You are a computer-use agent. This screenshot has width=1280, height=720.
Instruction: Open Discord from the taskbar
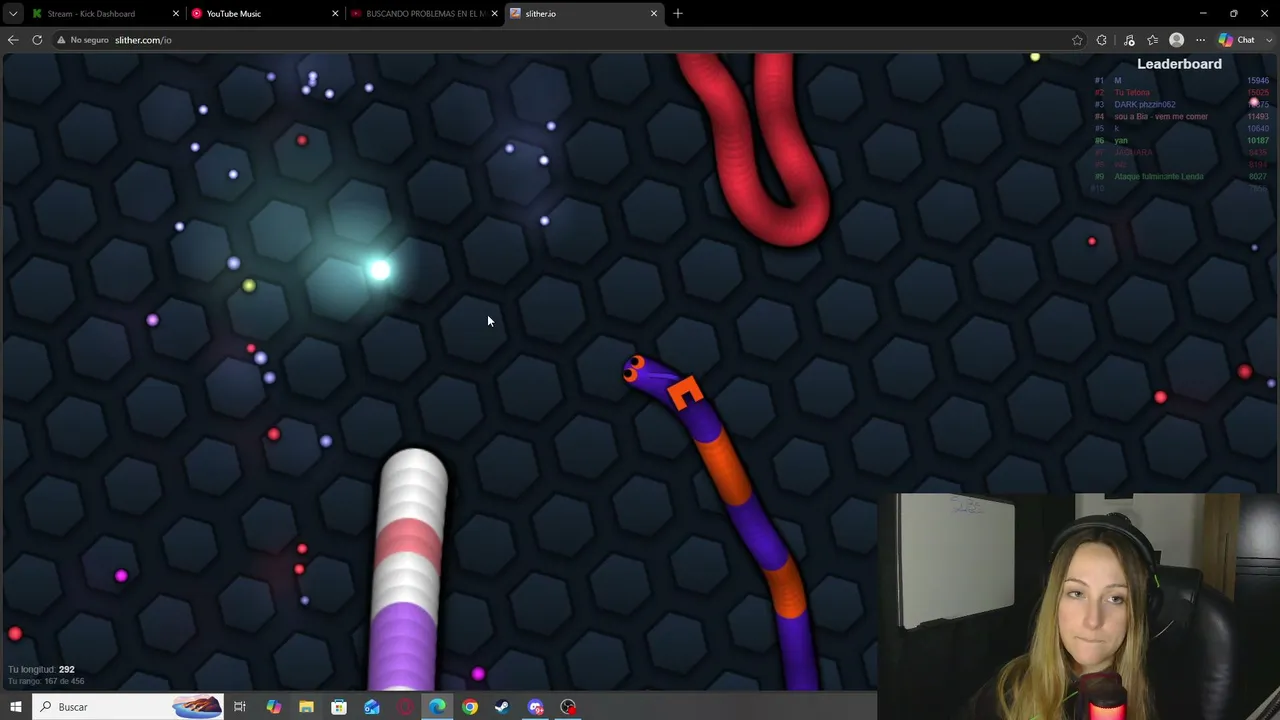[x=535, y=707]
